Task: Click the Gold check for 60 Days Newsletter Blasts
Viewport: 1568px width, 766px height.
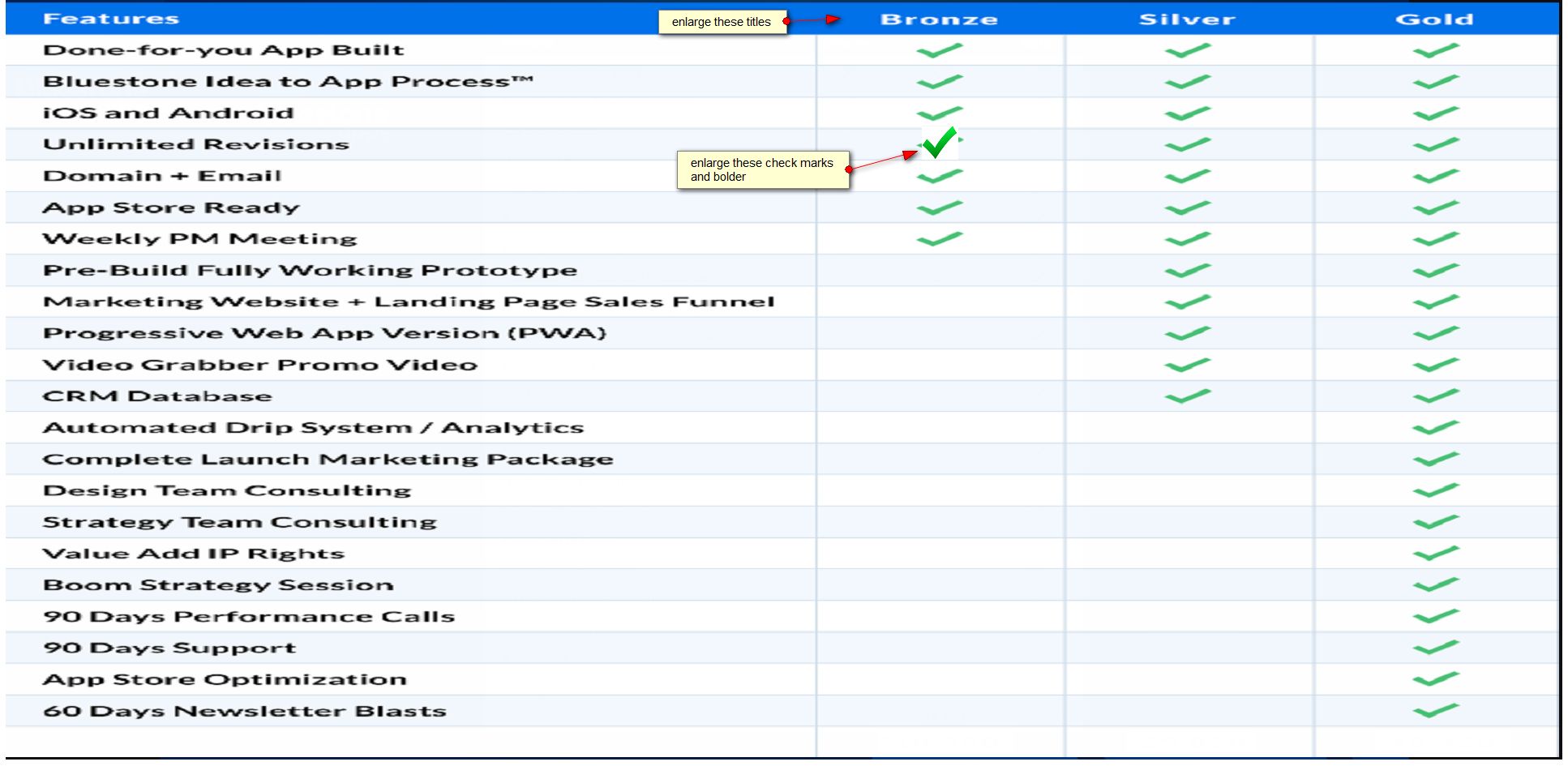Action: point(1436,712)
